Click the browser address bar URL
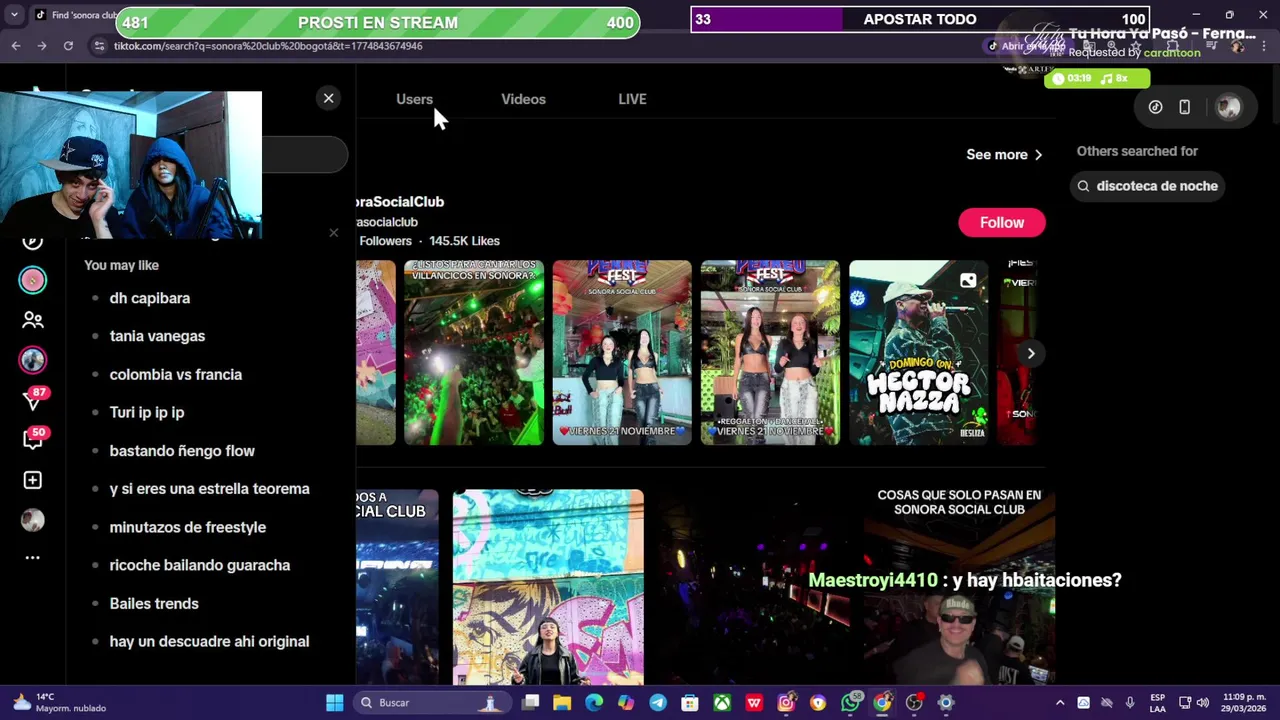This screenshot has width=1280, height=720. (x=268, y=46)
